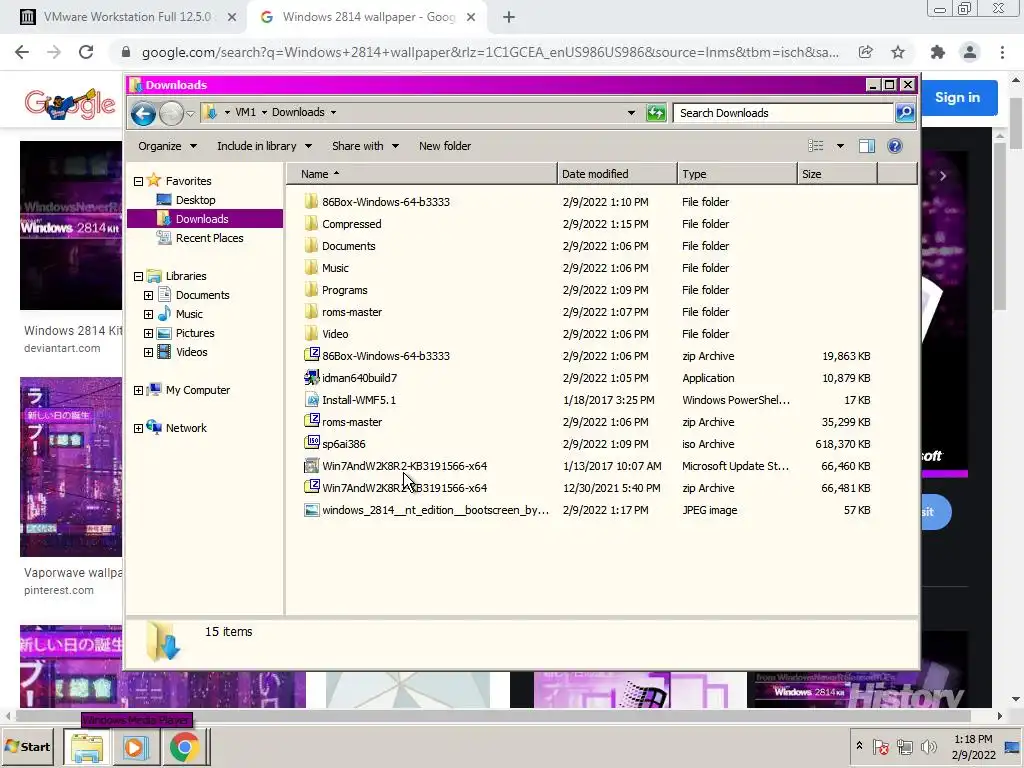Click the green Refresh icon beside address bar
Screen dimensions: 1024x768
pos(656,113)
